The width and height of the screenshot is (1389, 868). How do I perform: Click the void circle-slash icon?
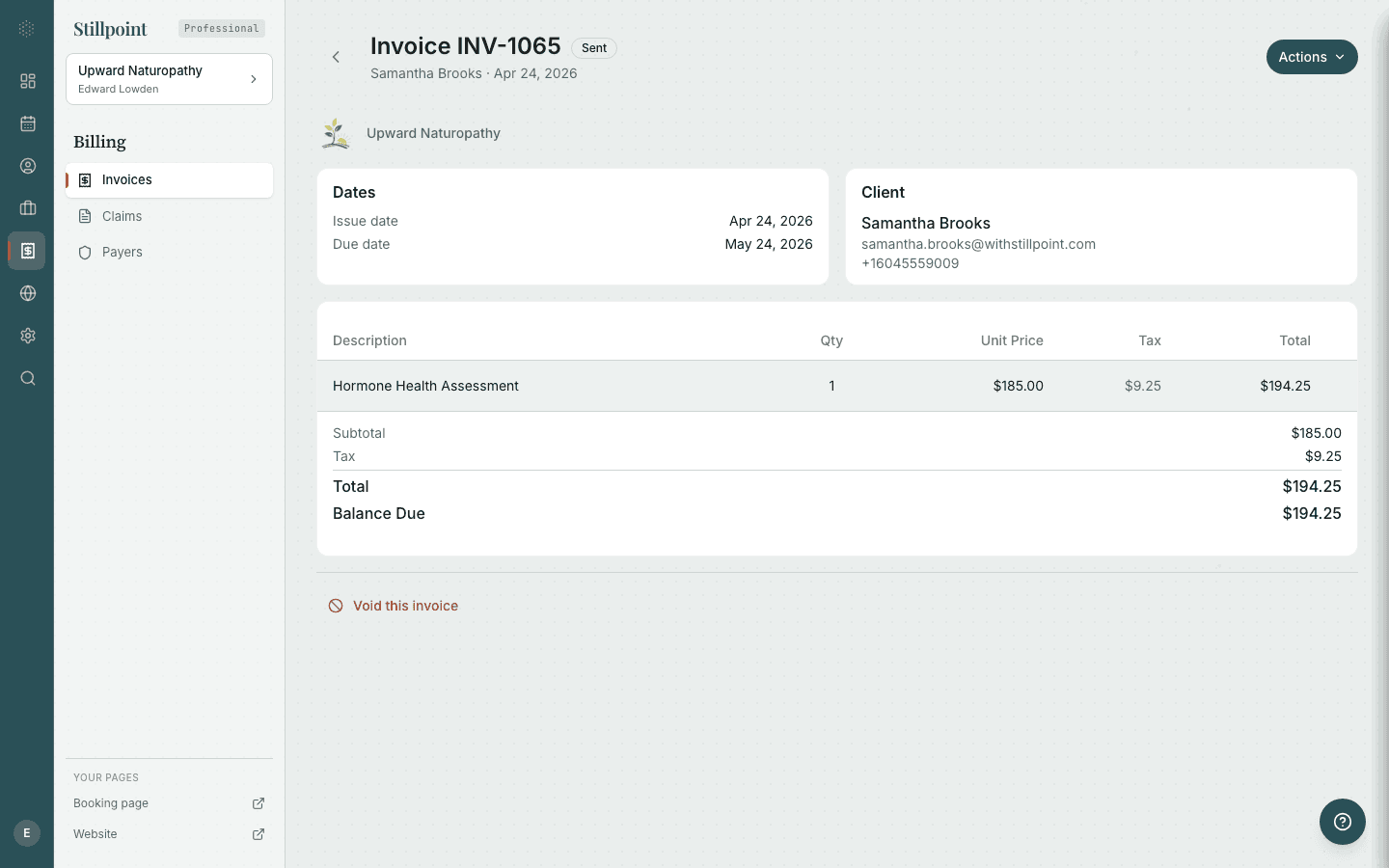click(336, 606)
